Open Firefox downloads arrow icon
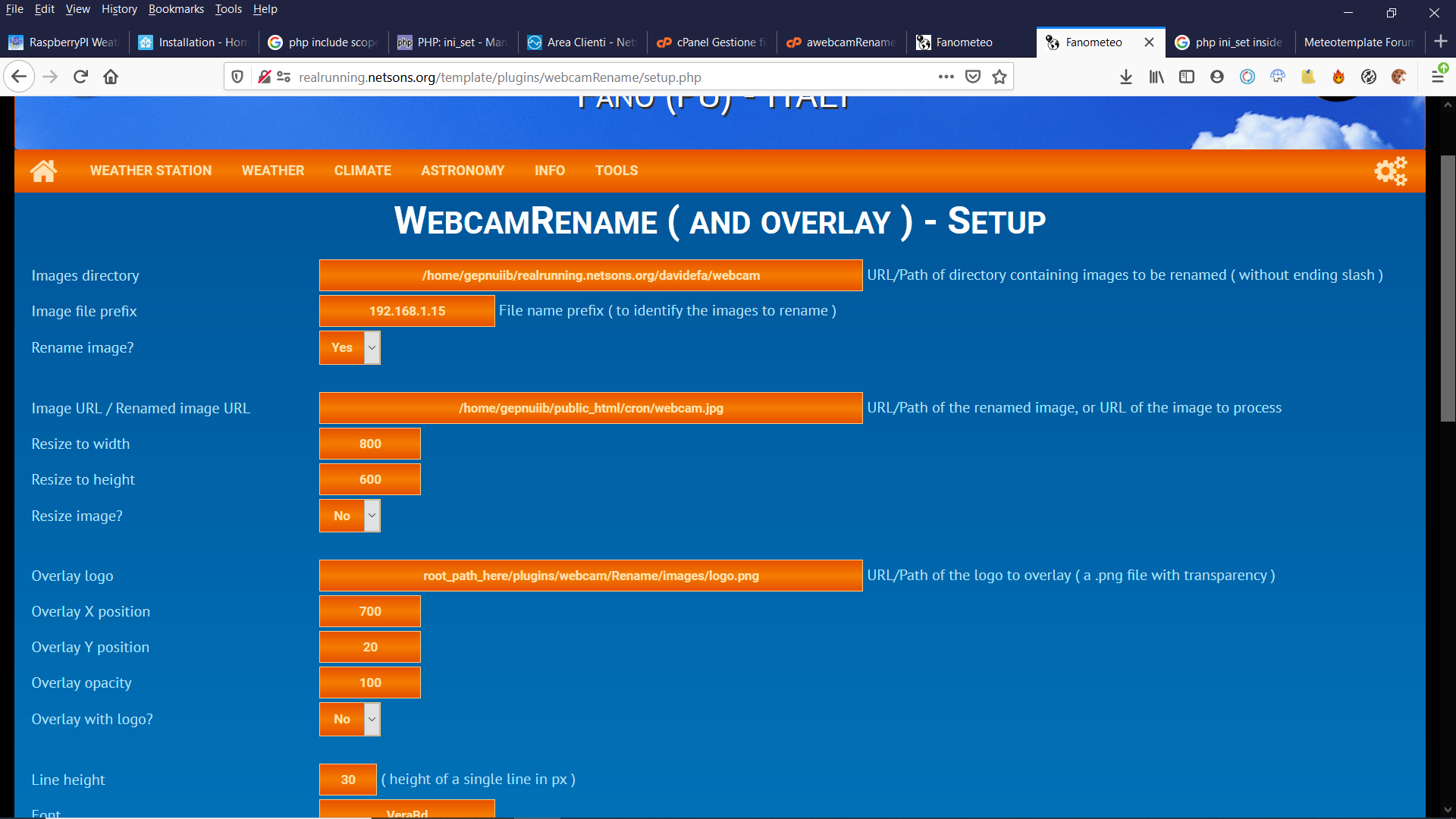1456x819 pixels. coord(1126,77)
